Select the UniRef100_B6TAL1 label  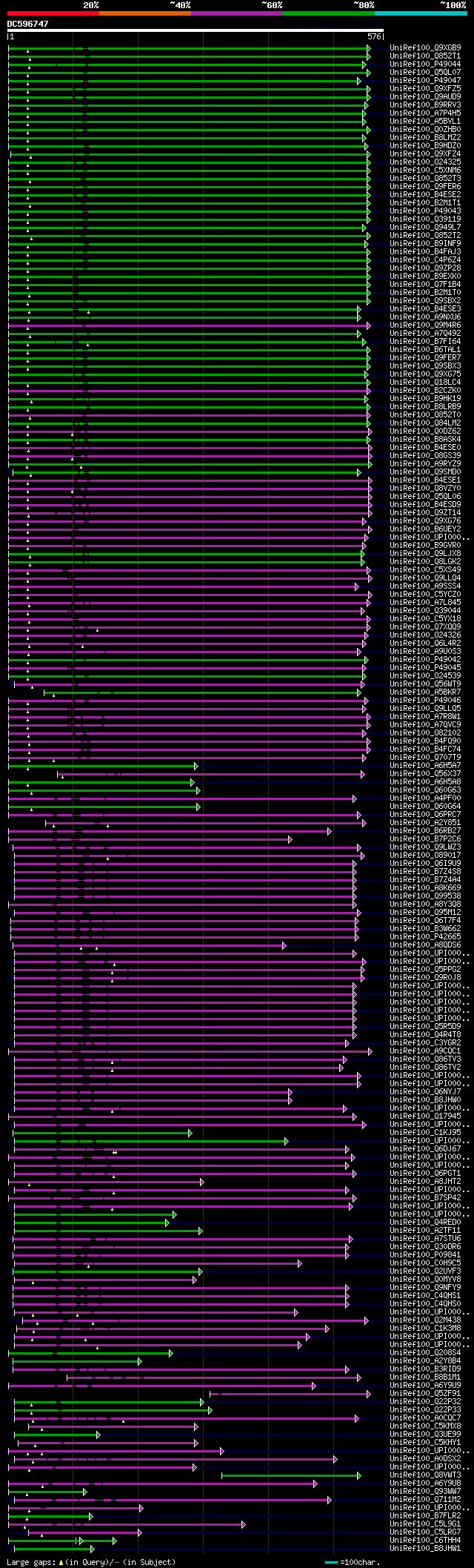point(425,350)
